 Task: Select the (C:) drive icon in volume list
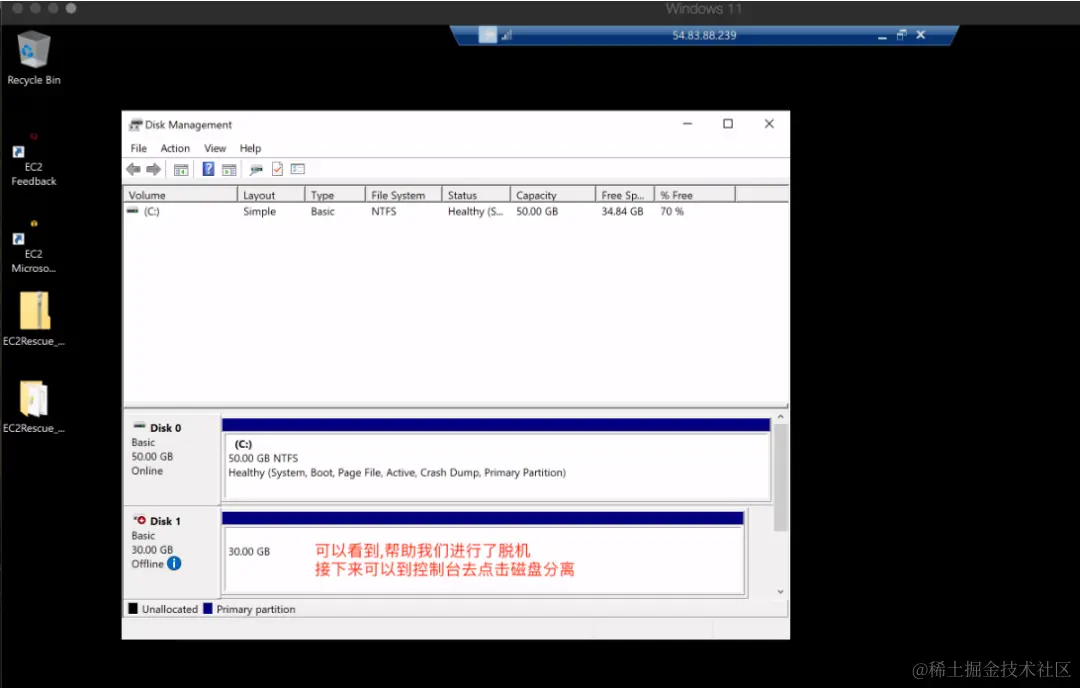[x=132, y=211]
